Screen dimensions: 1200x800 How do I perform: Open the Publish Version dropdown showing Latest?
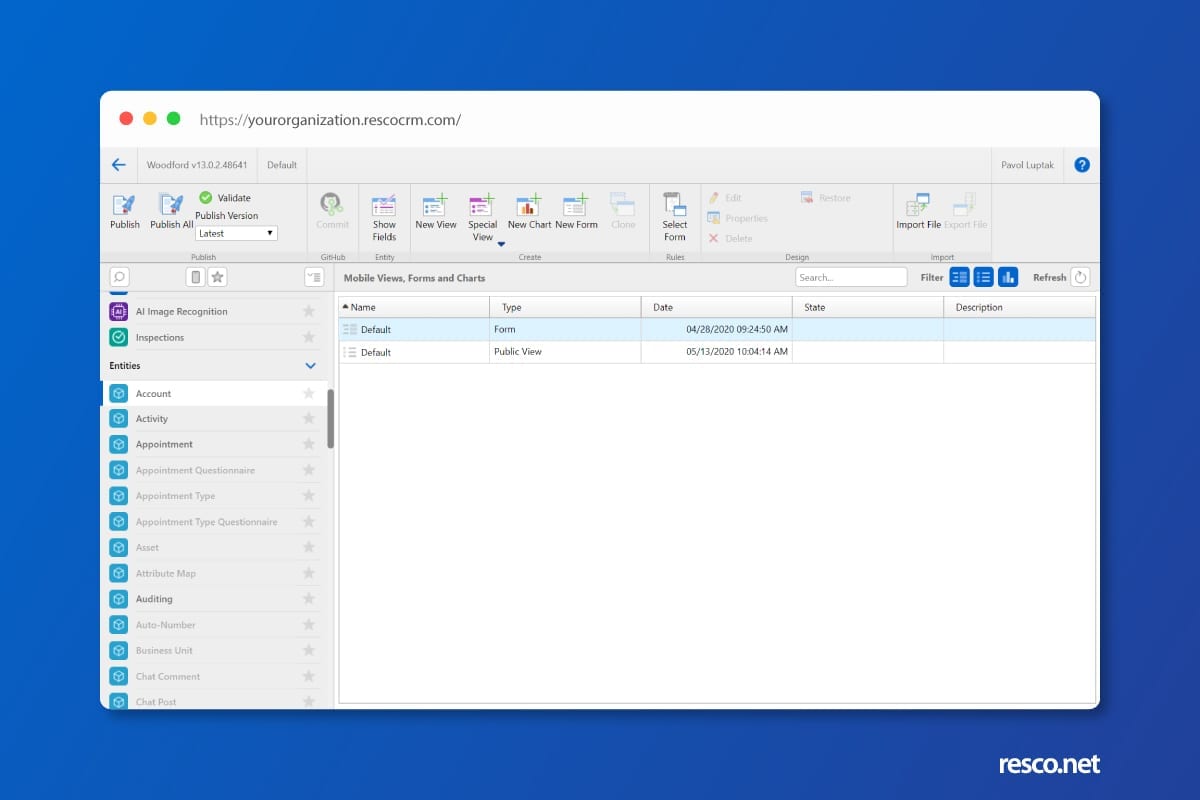pyautogui.click(x=236, y=233)
